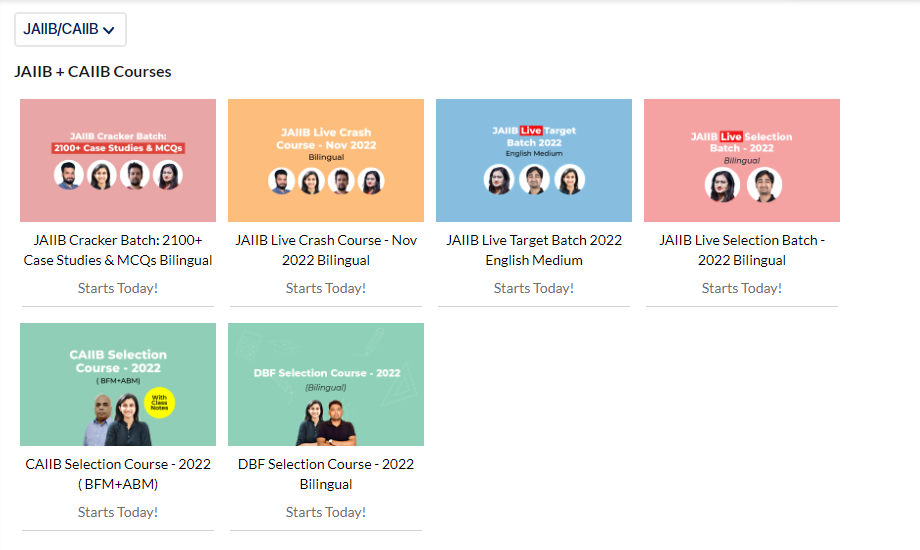Open JAIIB Live Crash Course - Nov 2022 Bilingual title
920x550 pixels.
coord(326,250)
